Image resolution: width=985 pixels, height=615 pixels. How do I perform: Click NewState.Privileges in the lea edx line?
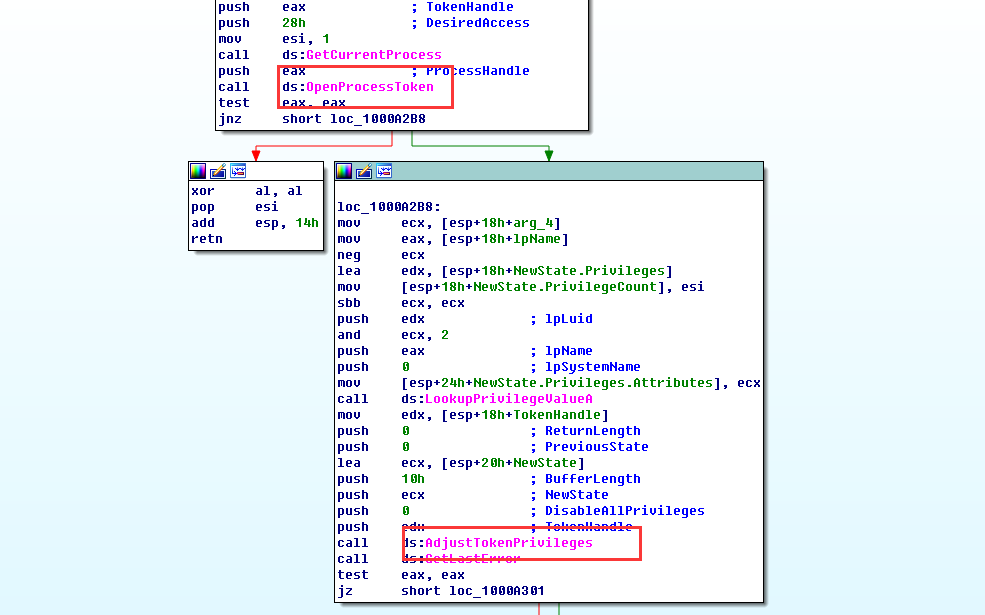pos(589,271)
